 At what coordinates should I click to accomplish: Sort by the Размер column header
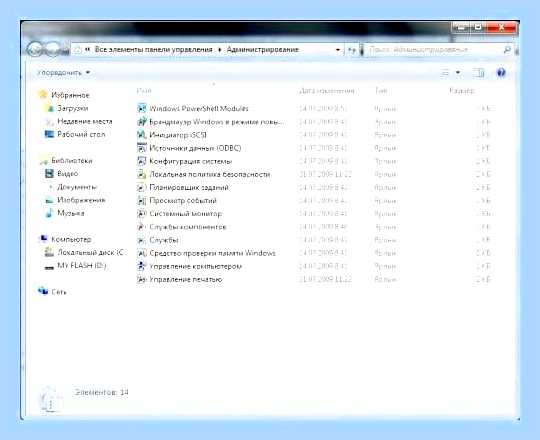pyautogui.click(x=462, y=91)
